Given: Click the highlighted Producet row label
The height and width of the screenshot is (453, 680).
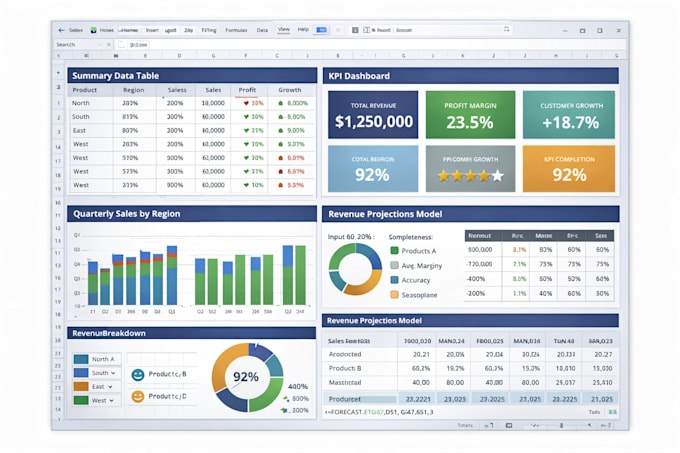Looking at the screenshot, I should pyautogui.click(x=344, y=399).
